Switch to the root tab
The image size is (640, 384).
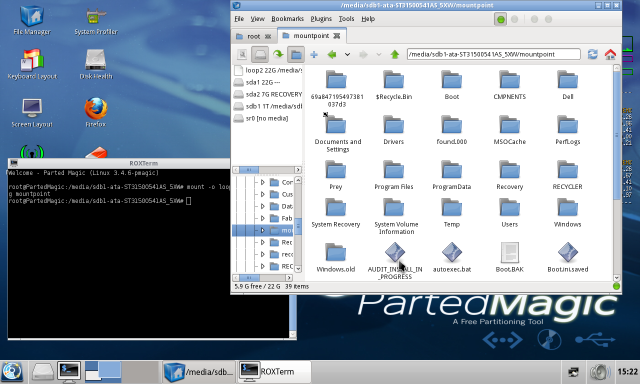[x=253, y=36]
